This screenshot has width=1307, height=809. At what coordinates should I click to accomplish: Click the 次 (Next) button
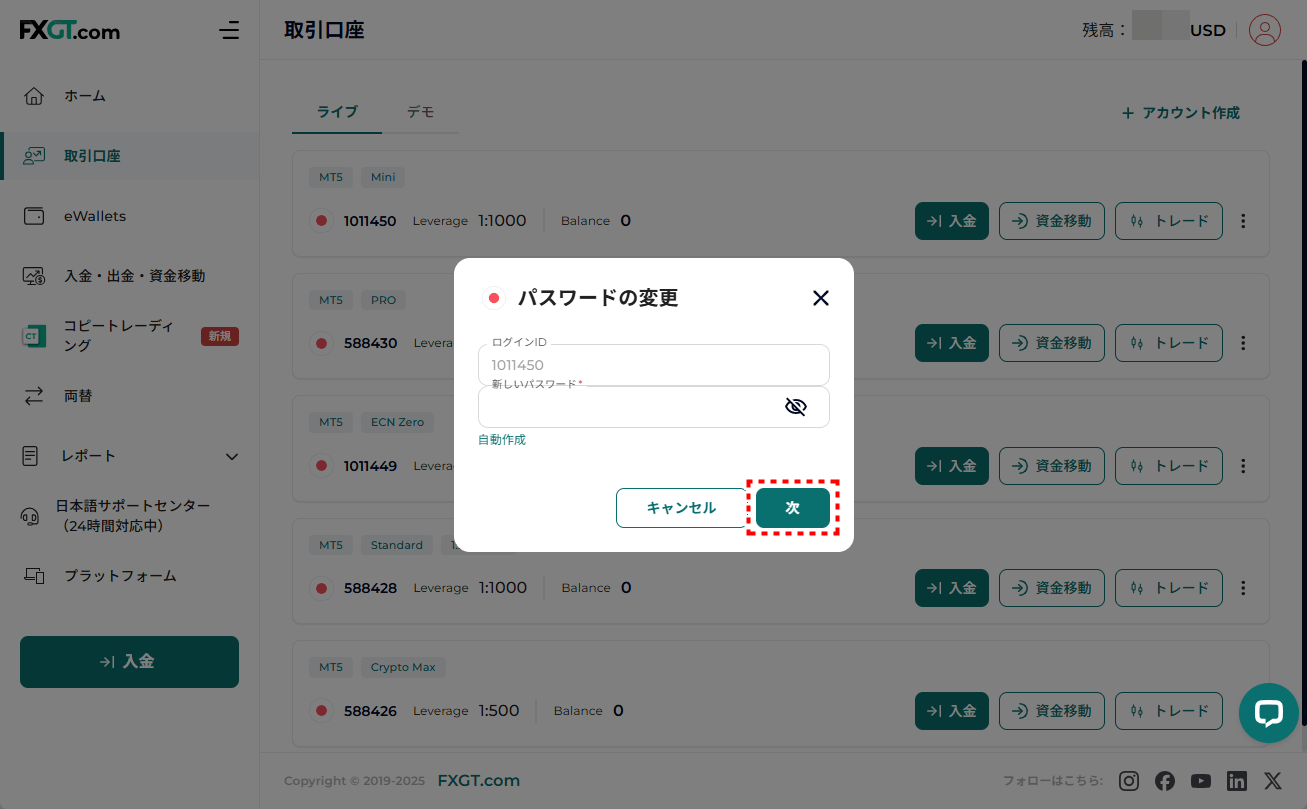click(x=792, y=508)
